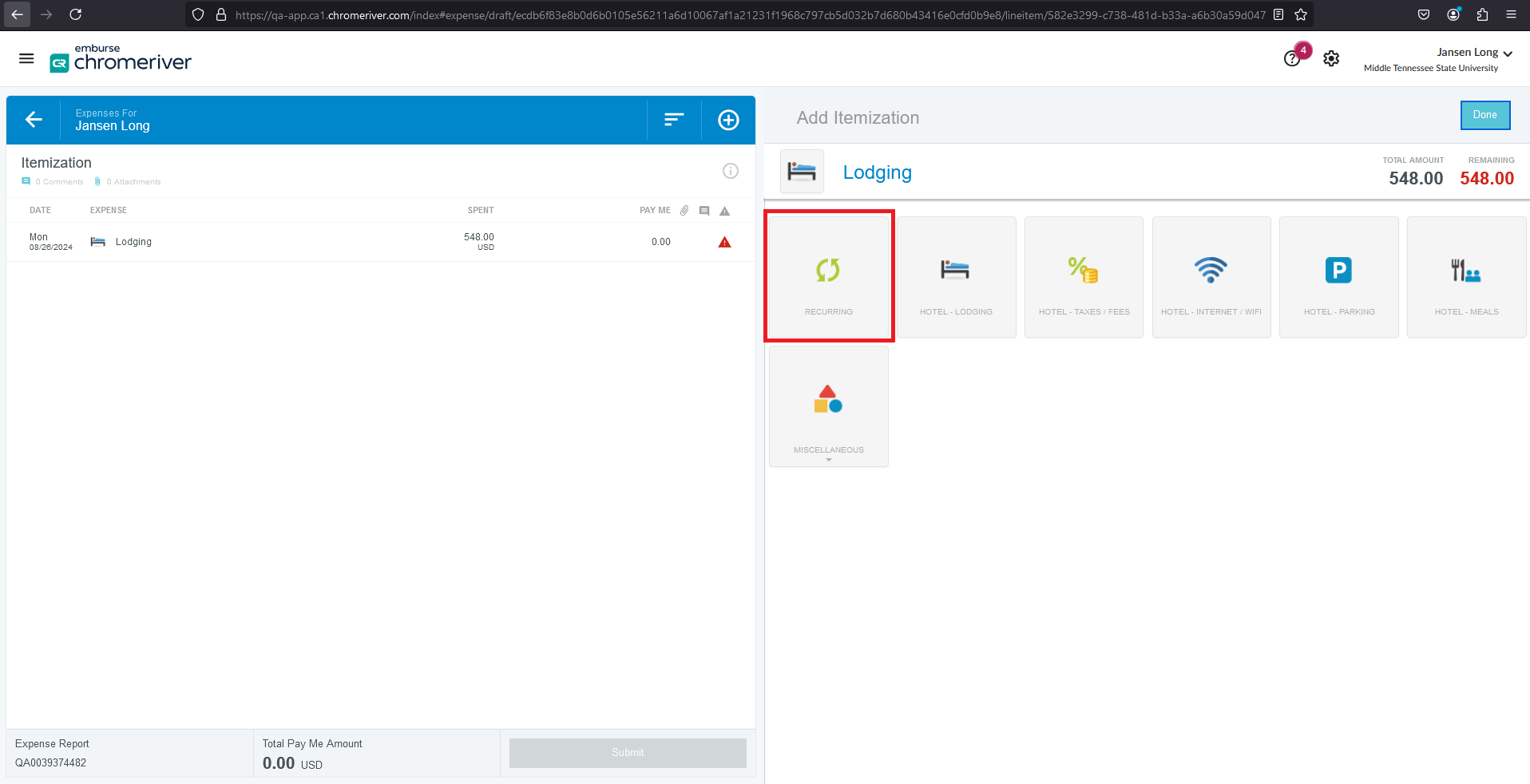Open the sort/filter expenses icon
The height and width of the screenshot is (784, 1530).
pyautogui.click(x=674, y=120)
